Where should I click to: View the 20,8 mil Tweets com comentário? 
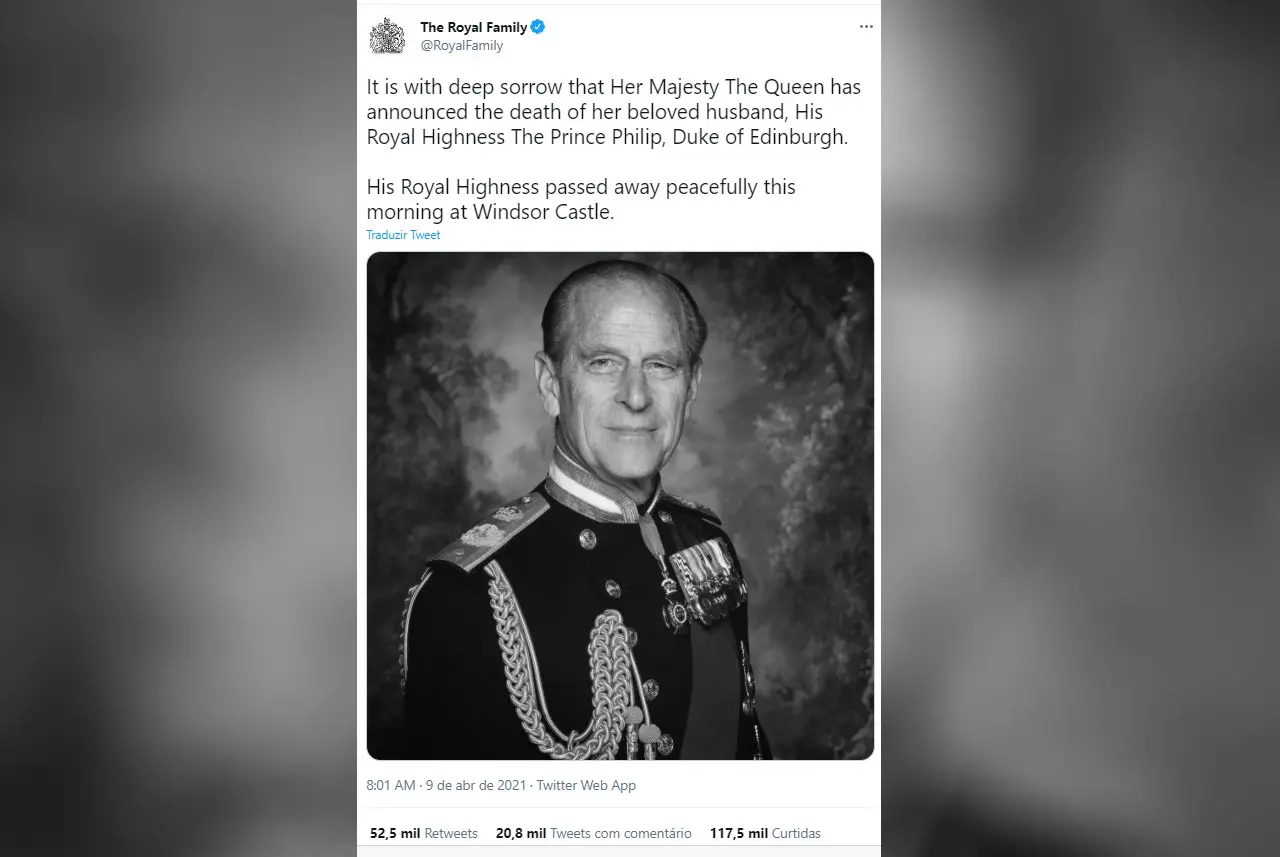(593, 833)
